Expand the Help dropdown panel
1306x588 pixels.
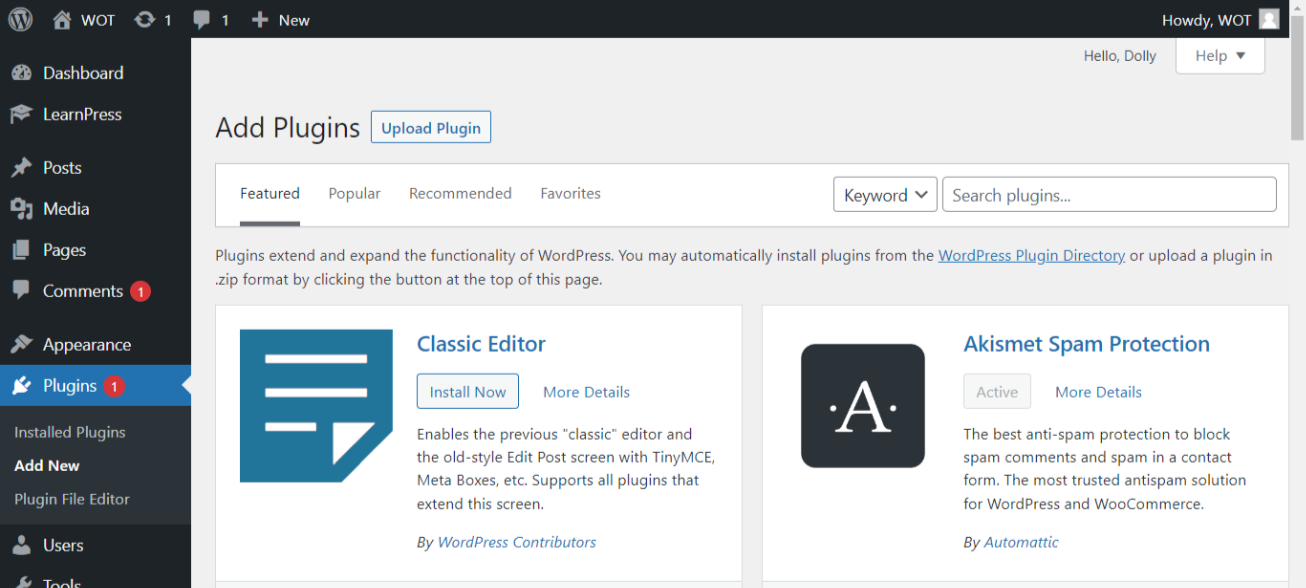(x=1220, y=56)
